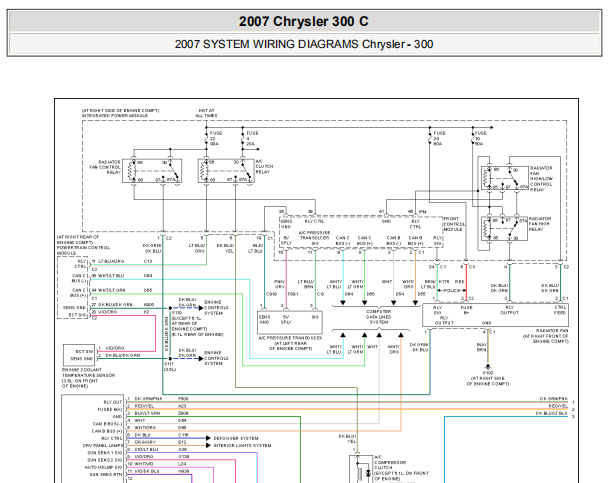Click the 'RADIATOR FAN HIGH RELAY' label
The height and width of the screenshot is (483, 608).
pyautogui.click(x=540, y=224)
